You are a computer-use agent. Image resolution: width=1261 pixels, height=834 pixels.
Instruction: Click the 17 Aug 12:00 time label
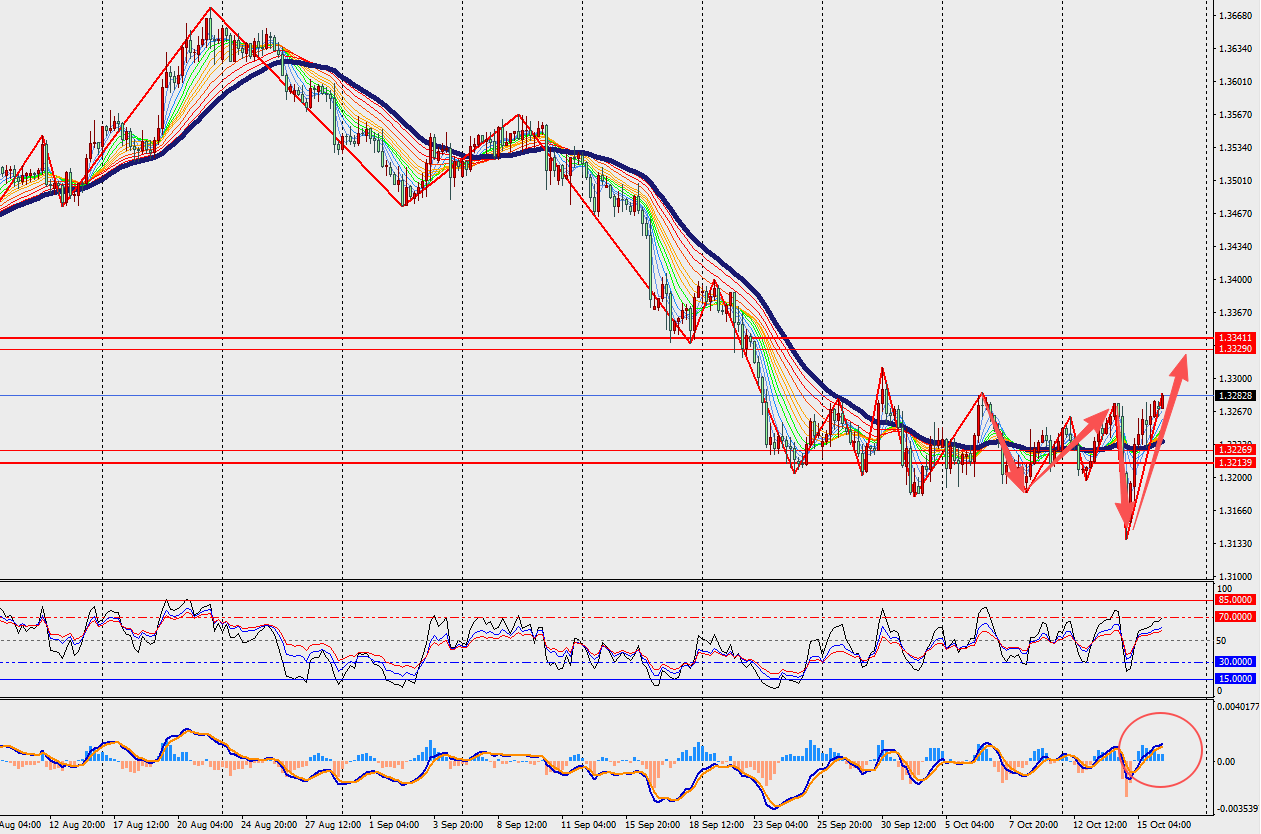(139, 825)
